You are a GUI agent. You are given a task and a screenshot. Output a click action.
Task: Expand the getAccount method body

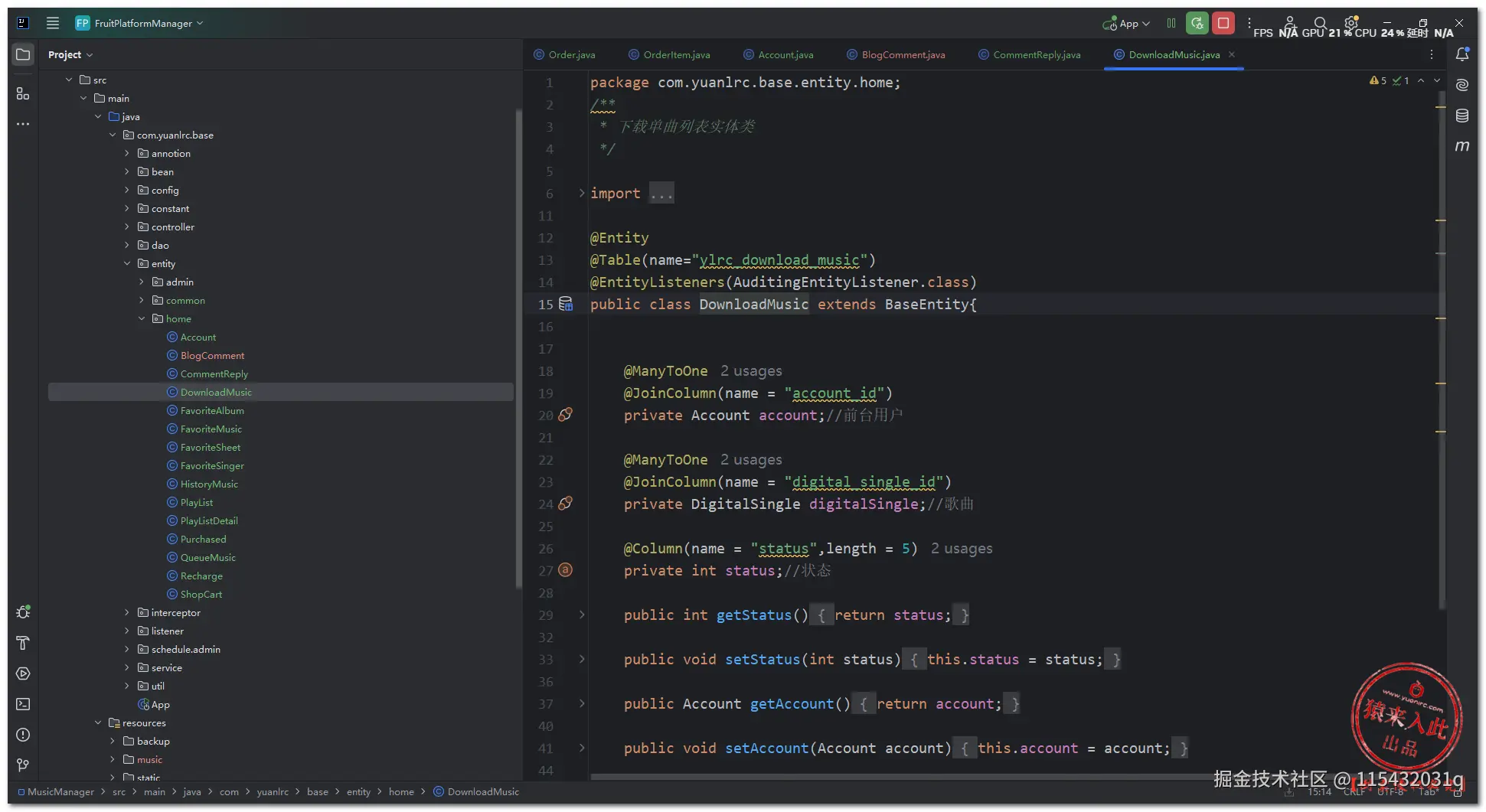(582, 703)
